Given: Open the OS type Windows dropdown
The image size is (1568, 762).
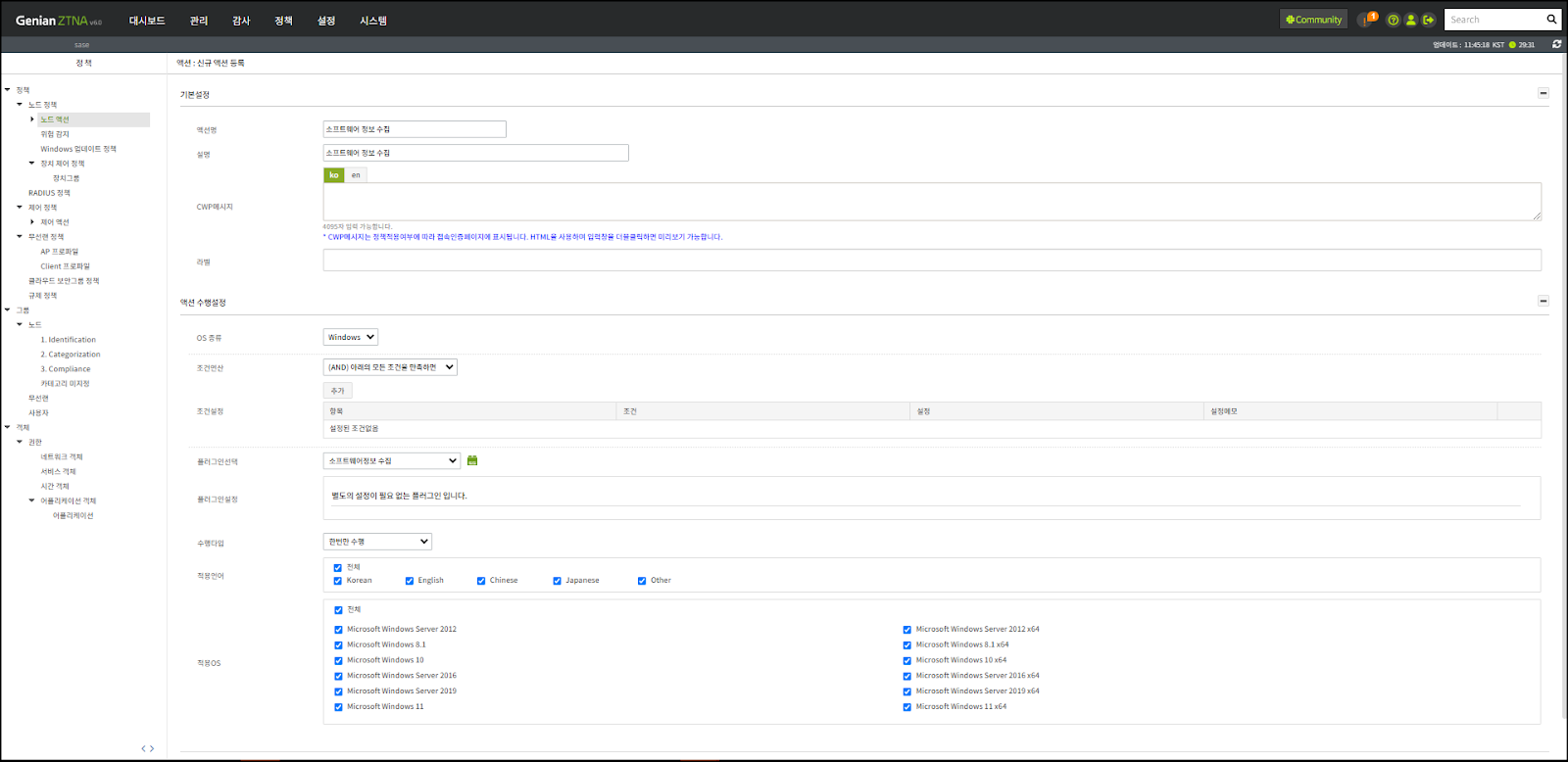Looking at the screenshot, I should click(x=350, y=337).
